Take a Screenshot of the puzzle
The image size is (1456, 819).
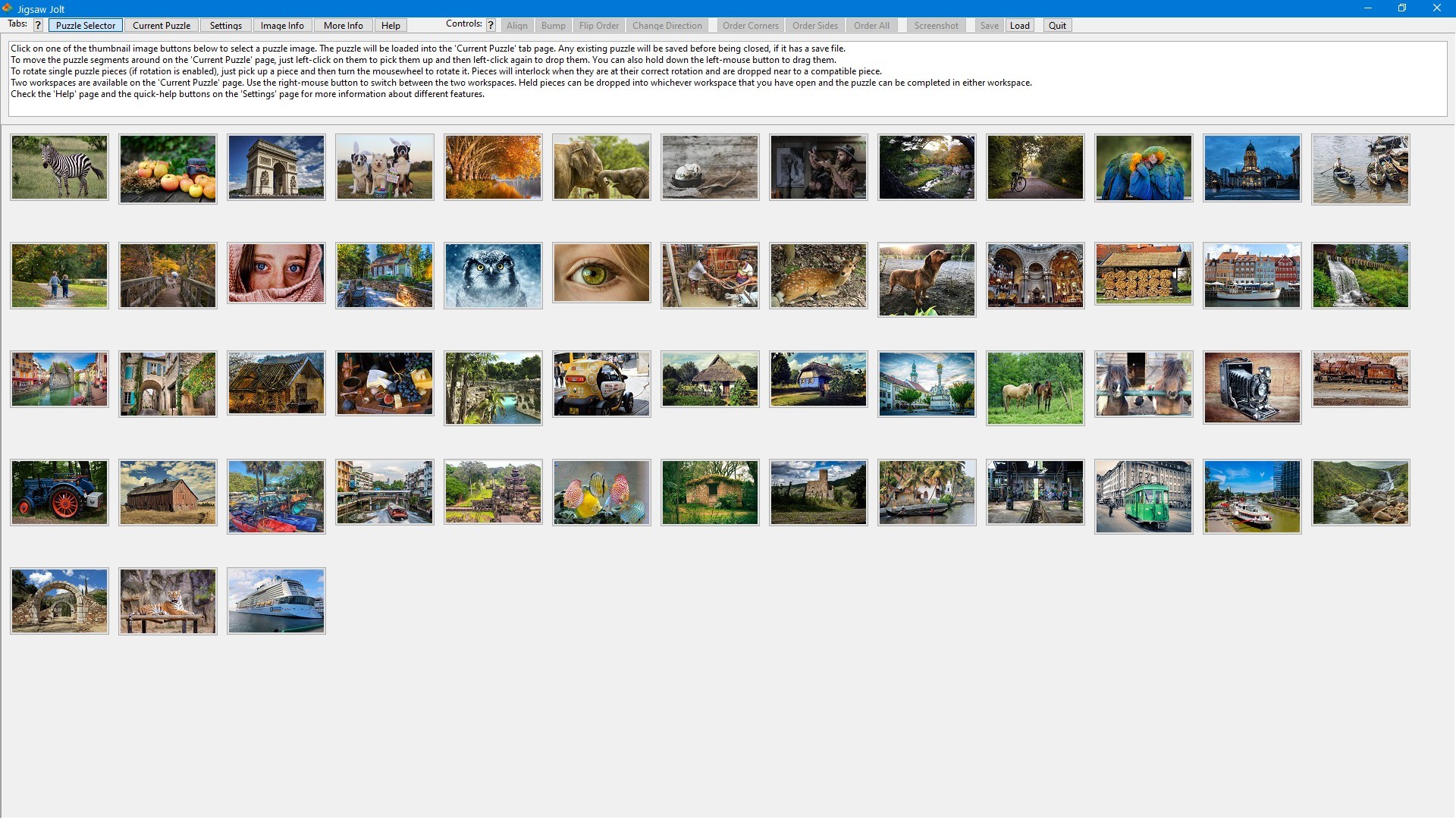(936, 25)
